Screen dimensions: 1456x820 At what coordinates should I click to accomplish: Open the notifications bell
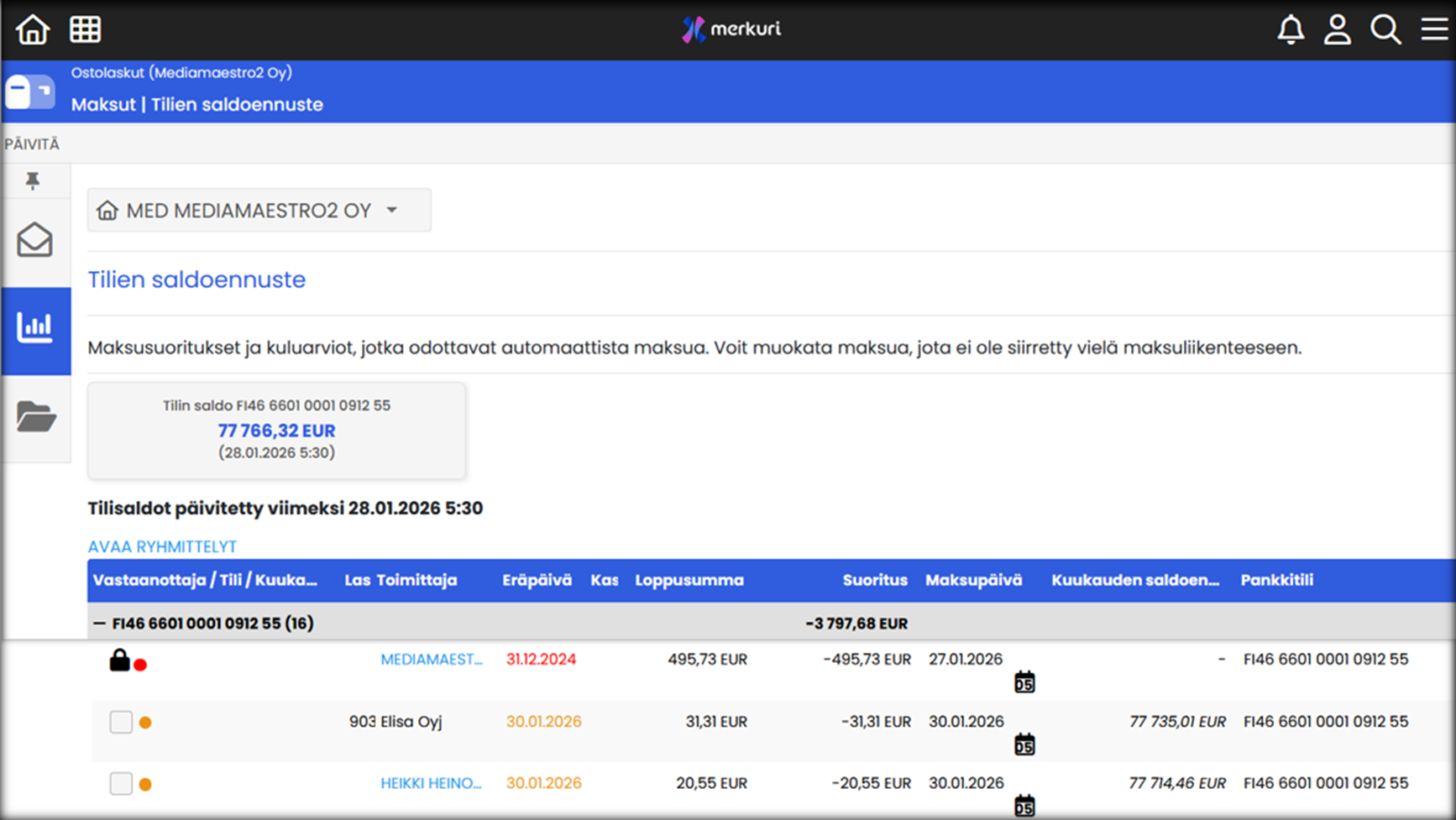[1291, 29]
